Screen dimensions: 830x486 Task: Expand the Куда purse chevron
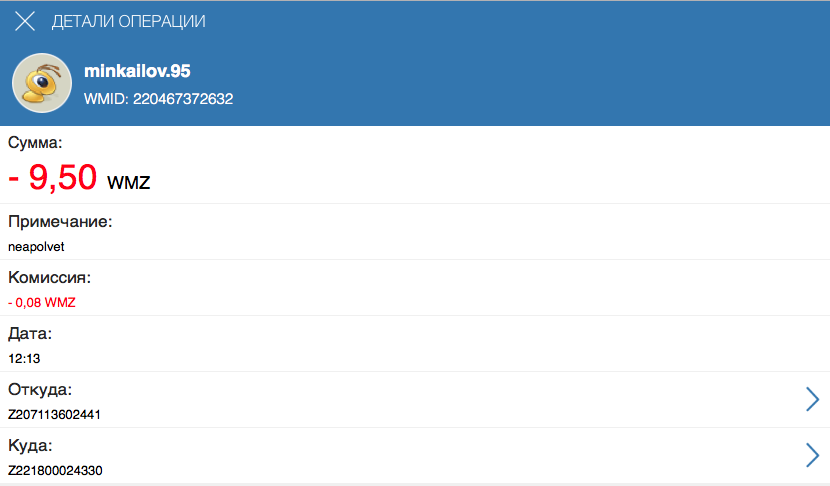coord(812,455)
